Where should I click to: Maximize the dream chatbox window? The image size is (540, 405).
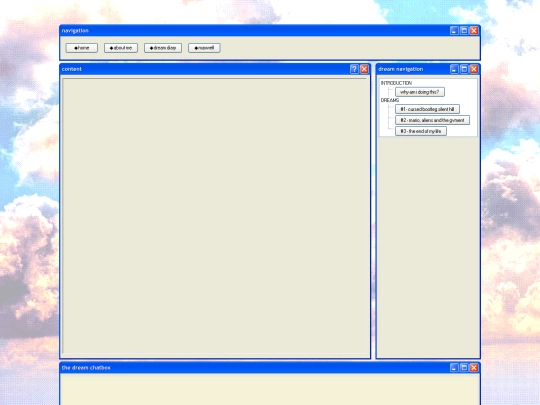[x=464, y=368]
